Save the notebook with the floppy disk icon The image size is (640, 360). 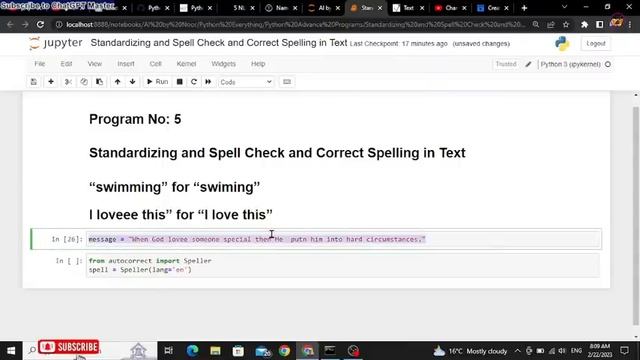click(34, 82)
